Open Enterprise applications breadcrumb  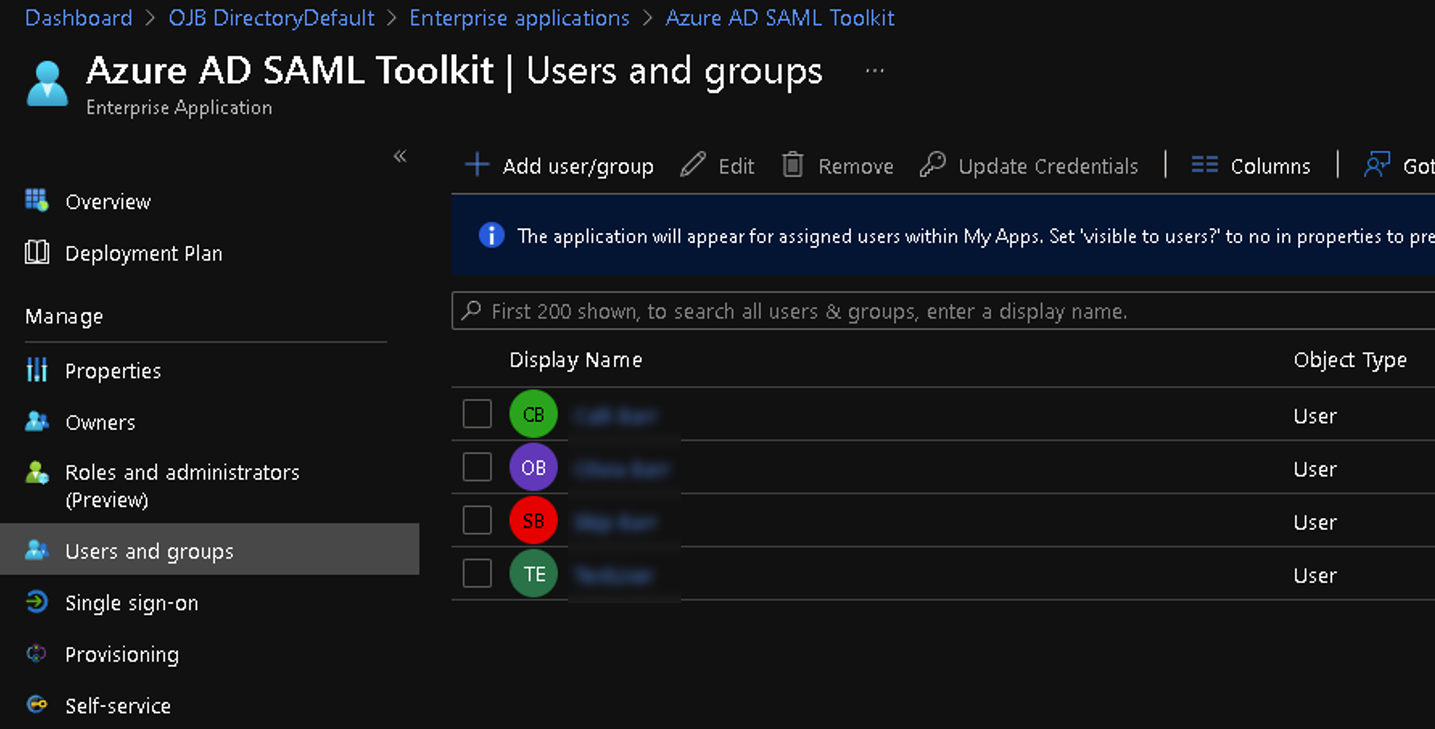pos(520,18)
